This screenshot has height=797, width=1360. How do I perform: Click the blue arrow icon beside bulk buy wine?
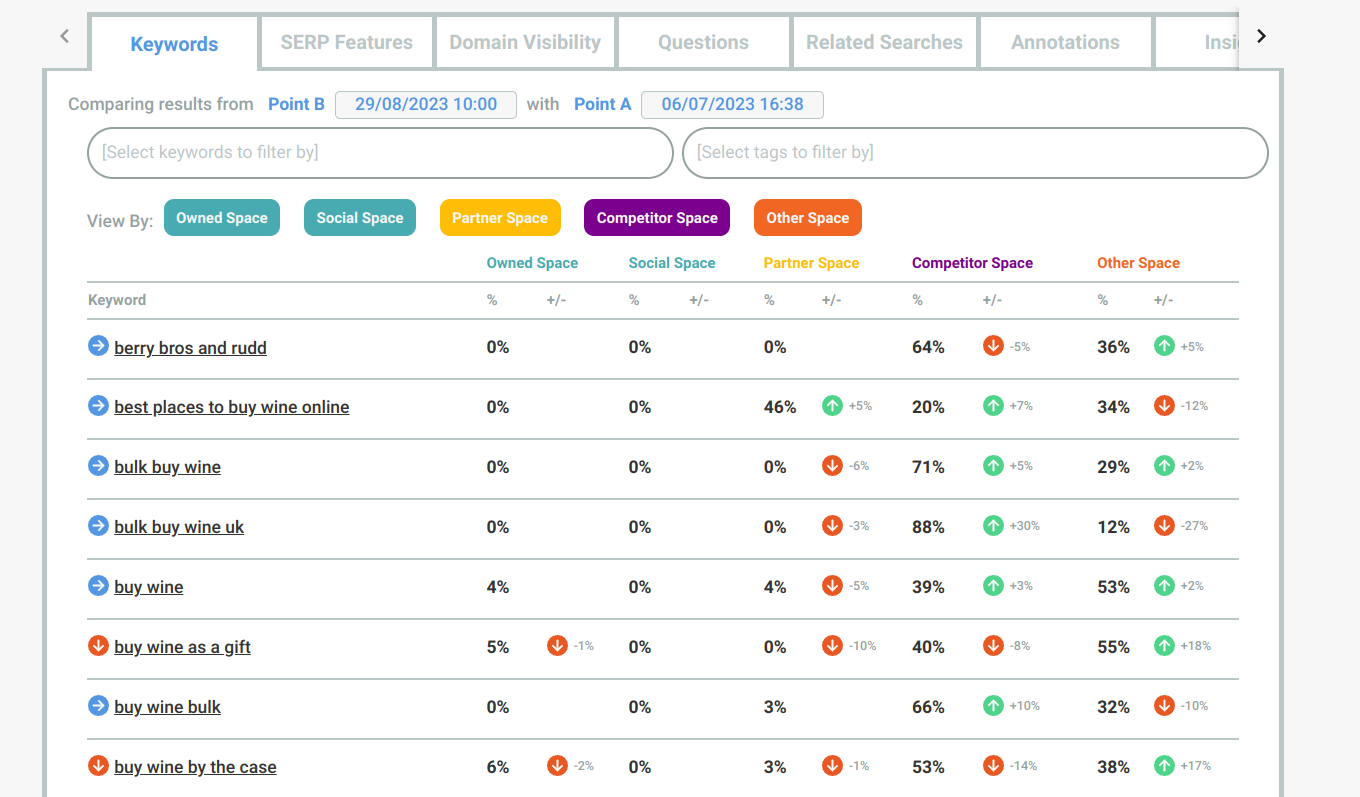click(98, 466)
